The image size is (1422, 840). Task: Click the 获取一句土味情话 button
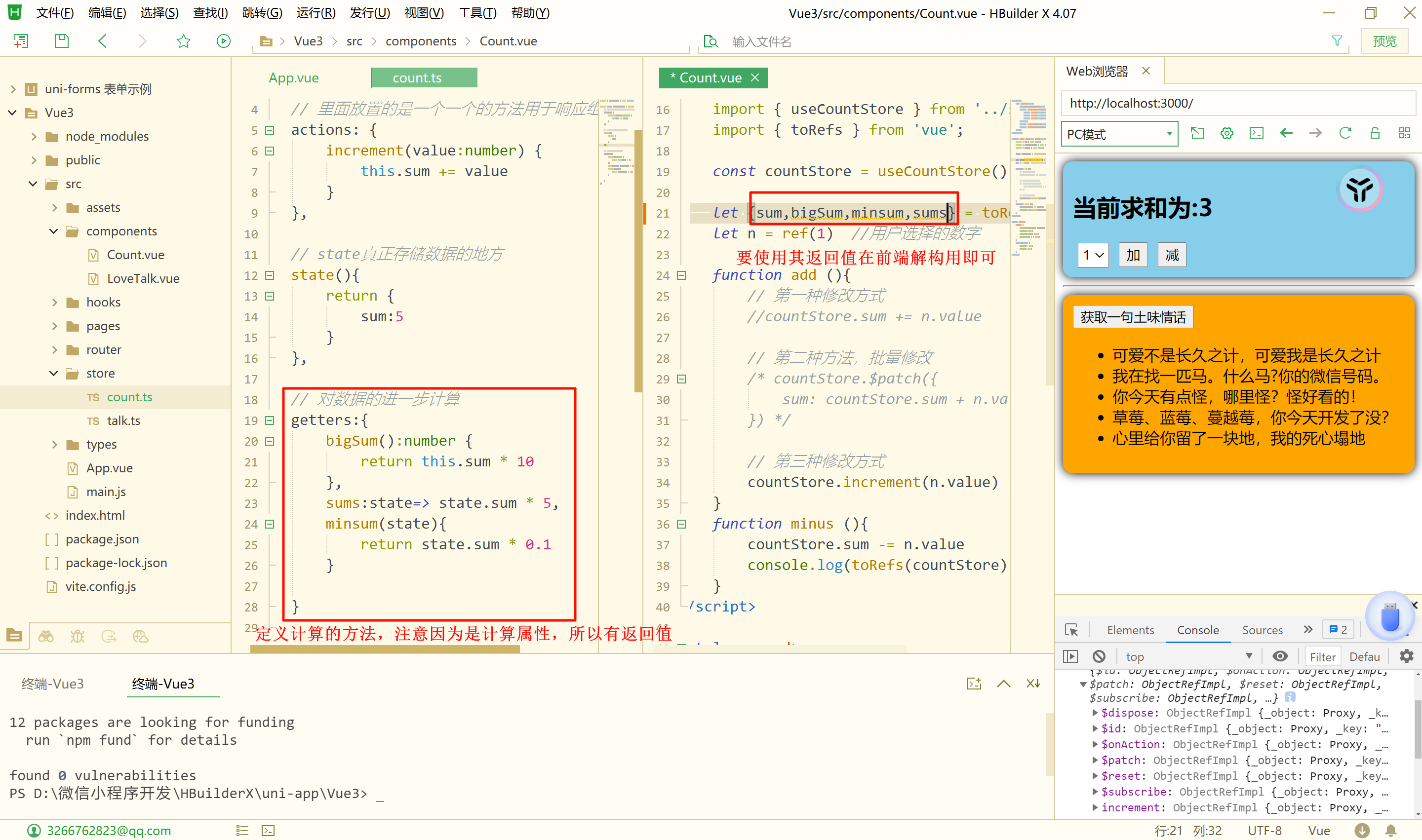[1133, 317]
